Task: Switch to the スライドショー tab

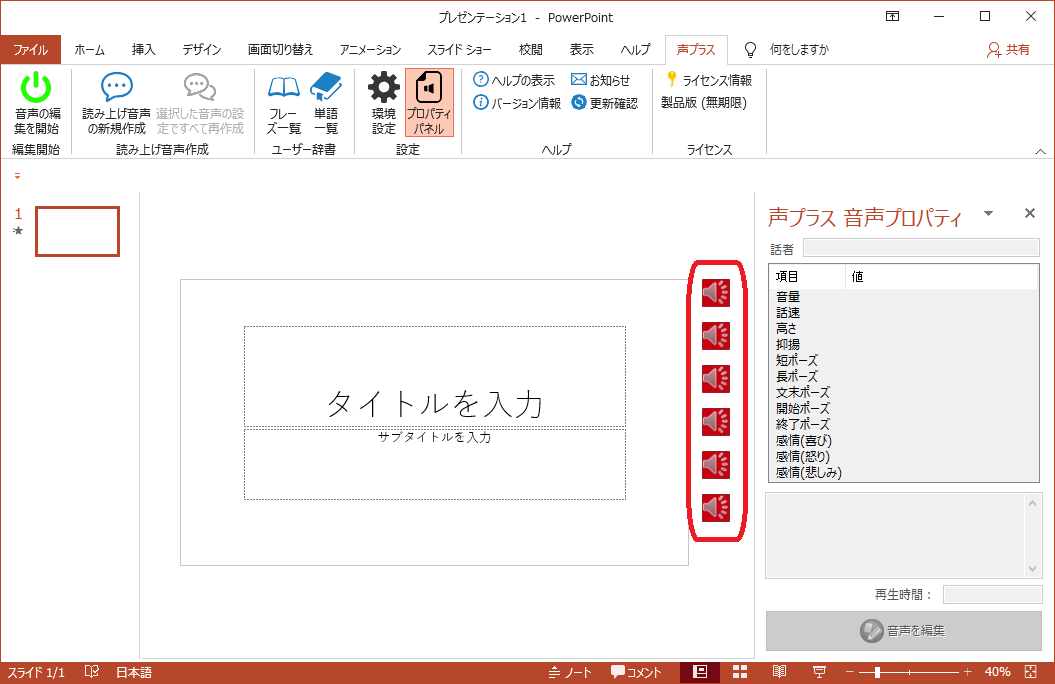Action: click(x=460, y=50)
